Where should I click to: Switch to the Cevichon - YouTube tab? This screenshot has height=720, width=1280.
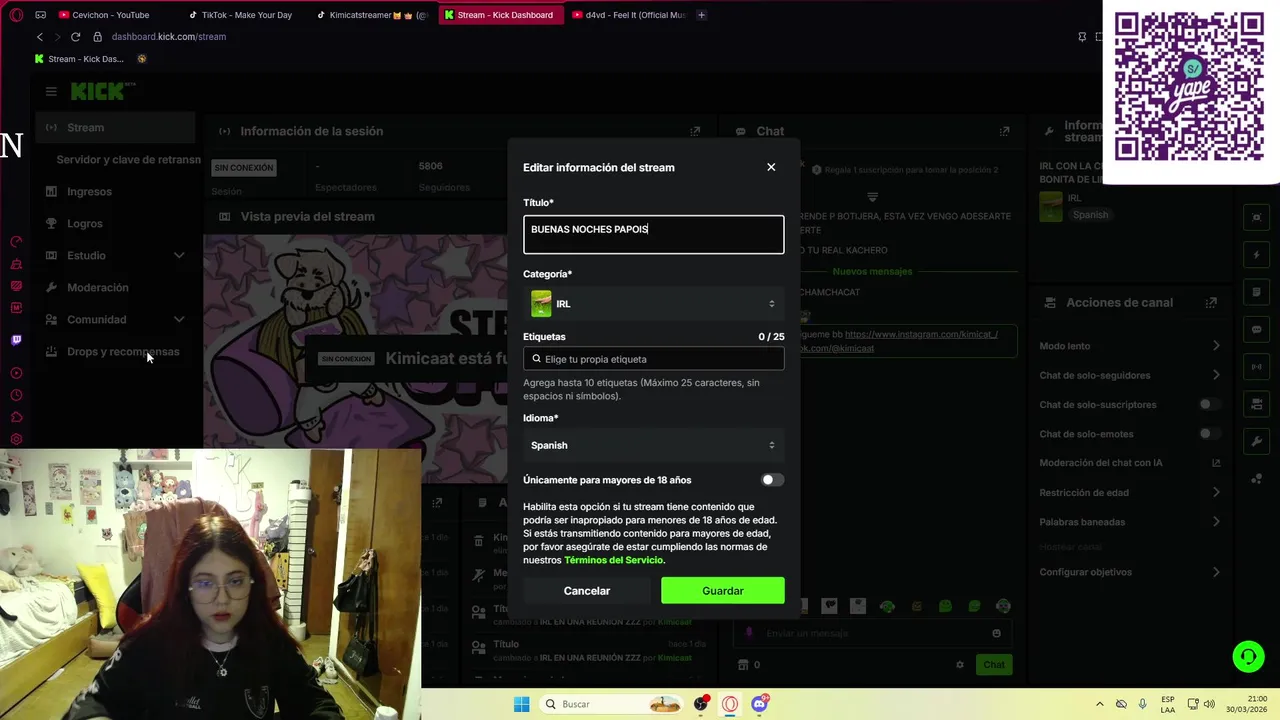[x=109, y=15]
